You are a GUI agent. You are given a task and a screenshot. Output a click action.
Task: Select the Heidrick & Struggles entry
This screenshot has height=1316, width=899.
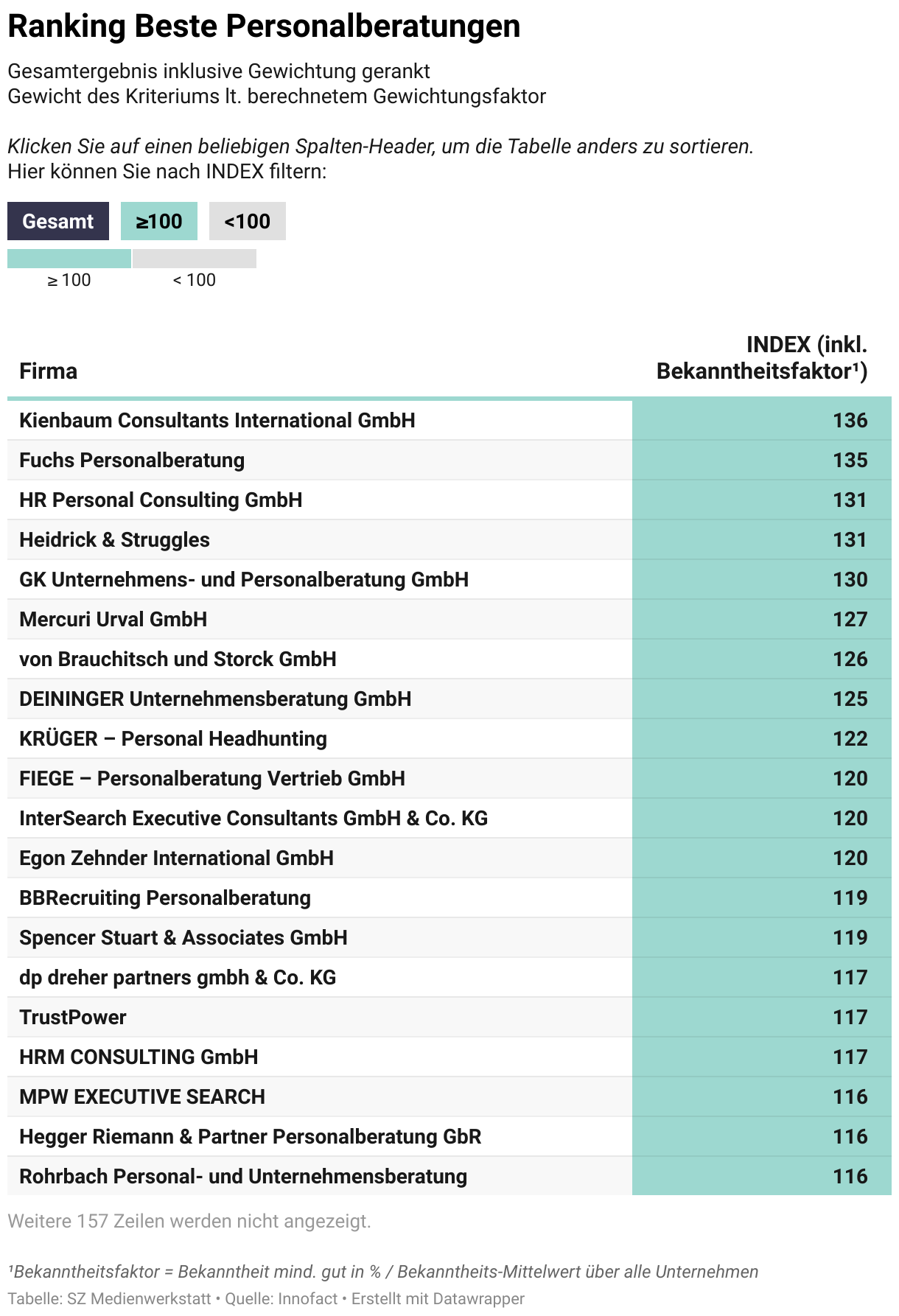[x=114, y=539]
